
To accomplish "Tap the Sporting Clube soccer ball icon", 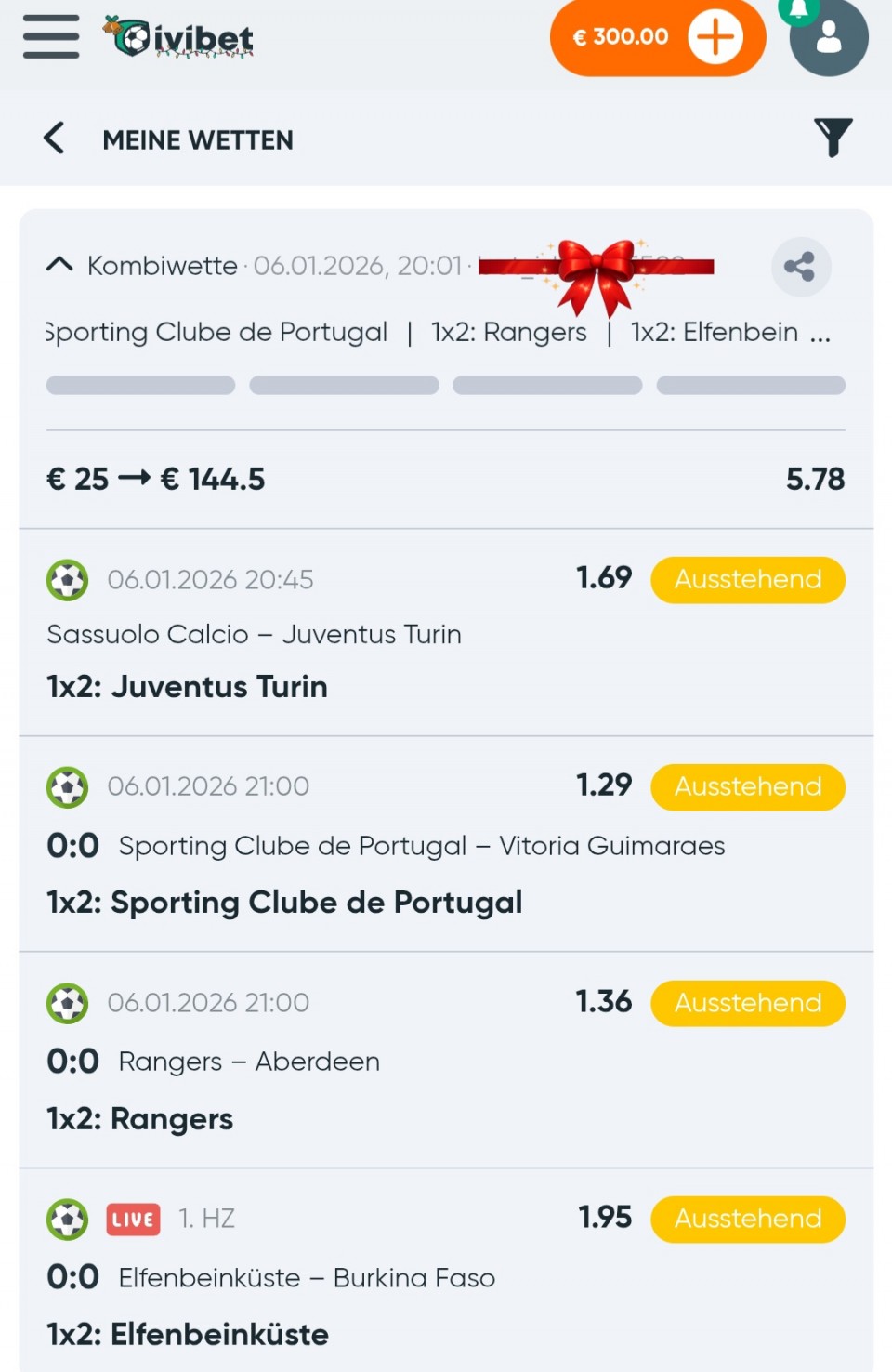I will click(67, 787).
